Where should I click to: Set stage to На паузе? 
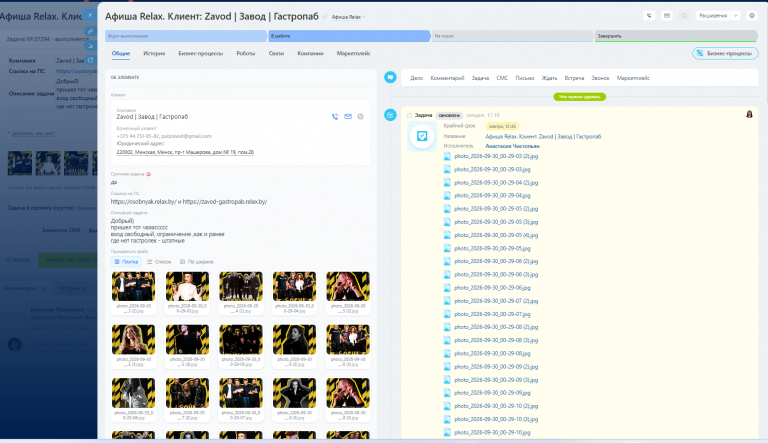[x=512, y=36]
